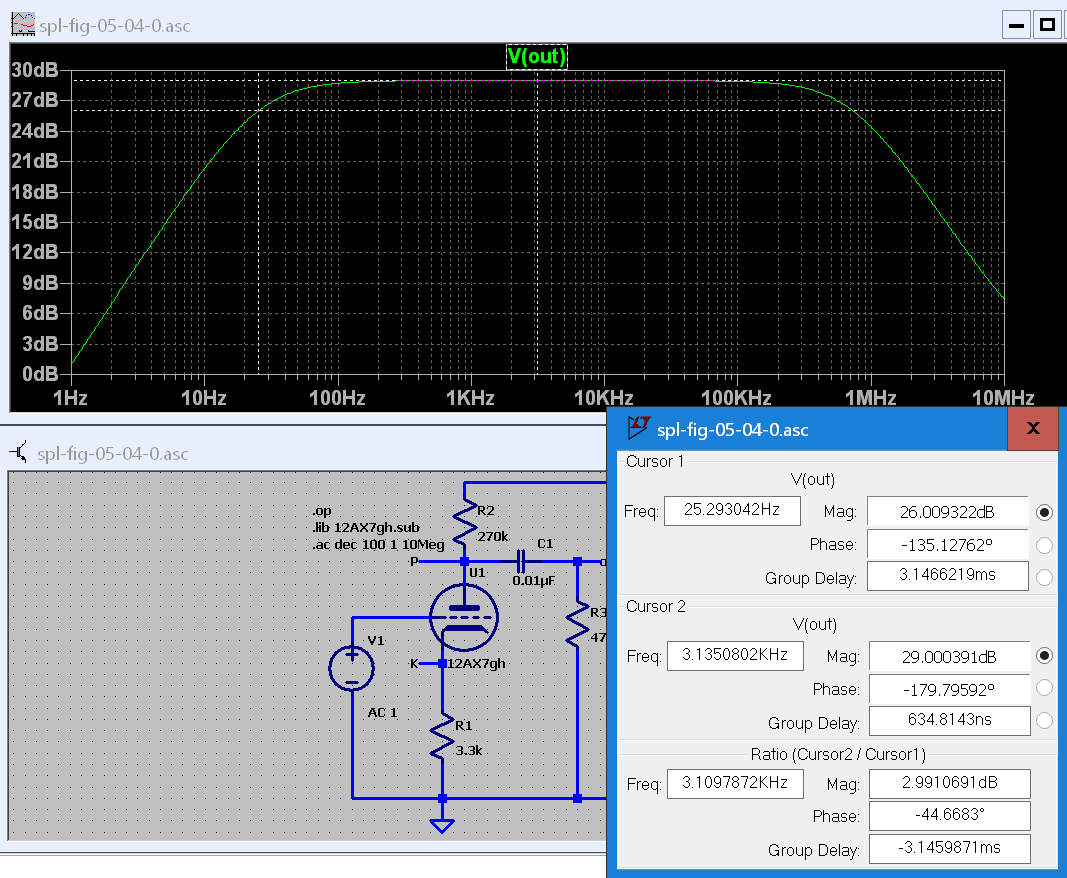This screenshot has width=1067, height=878.
Task: Select the C1 capacitor symbol
Action: point(520,561)
